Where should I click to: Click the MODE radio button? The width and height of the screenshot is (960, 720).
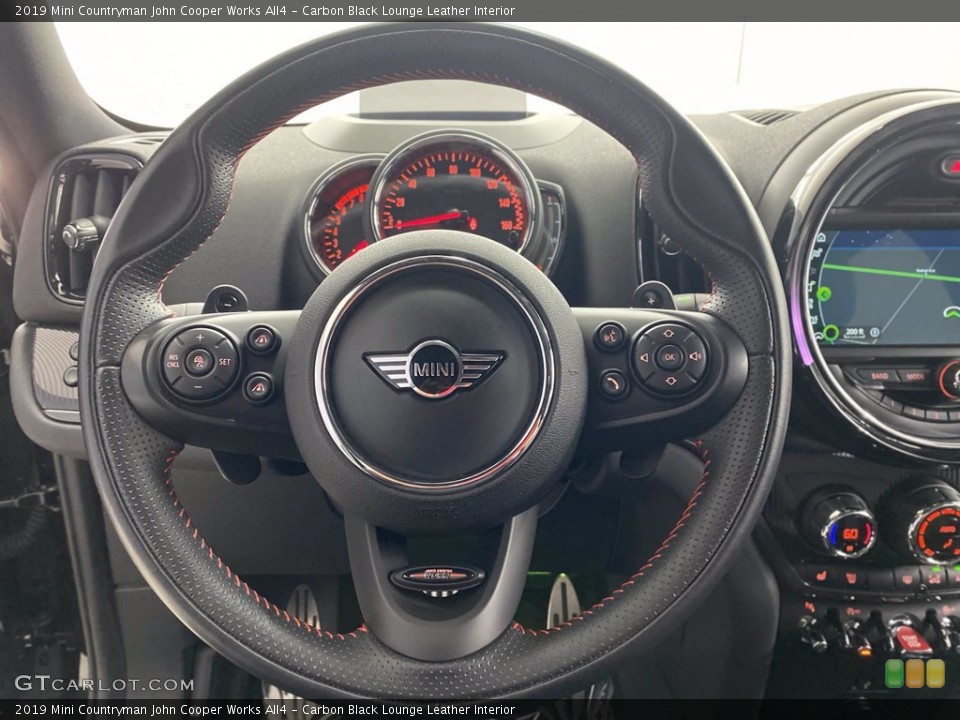[x=914, y=377]
